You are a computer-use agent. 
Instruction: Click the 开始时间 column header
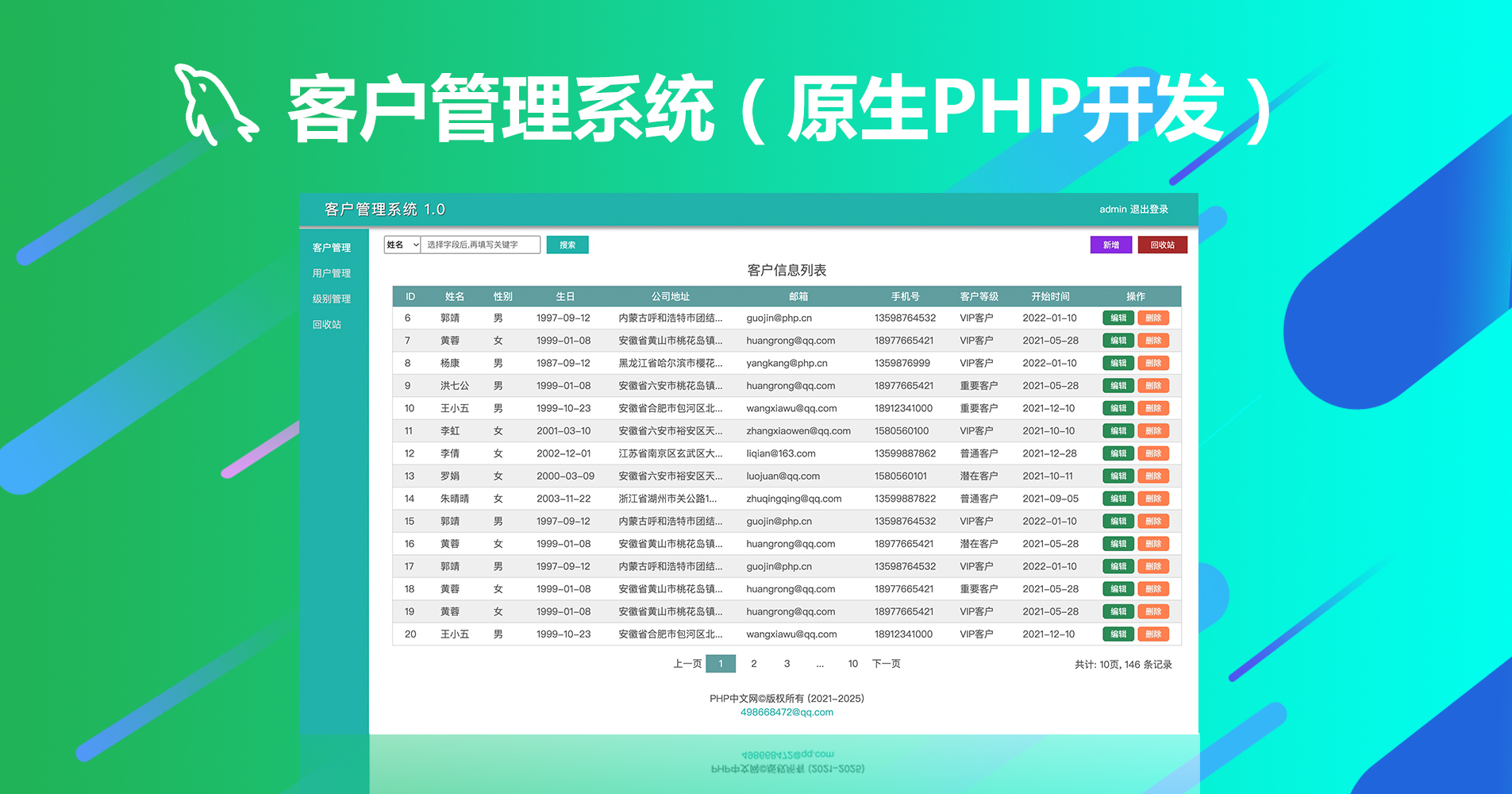tap(1050, 296)
